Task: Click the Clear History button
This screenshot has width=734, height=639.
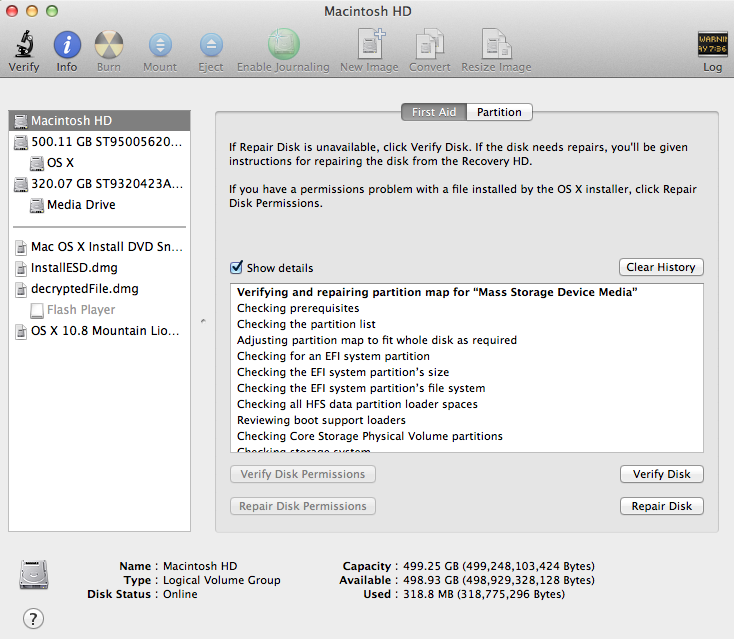Action: (x=661, y=267)
